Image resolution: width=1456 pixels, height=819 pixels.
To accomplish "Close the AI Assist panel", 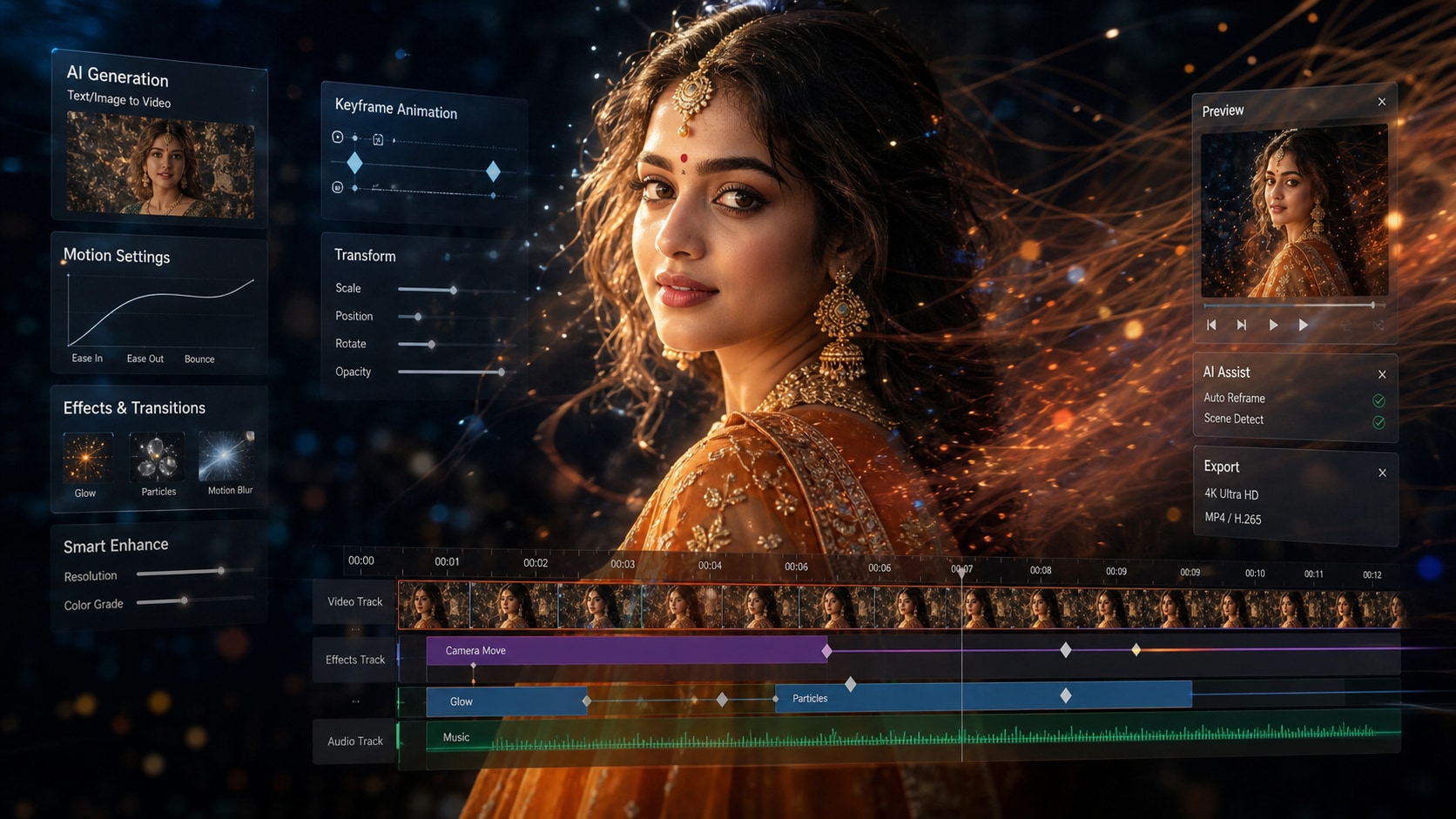I will (1382, 374).
